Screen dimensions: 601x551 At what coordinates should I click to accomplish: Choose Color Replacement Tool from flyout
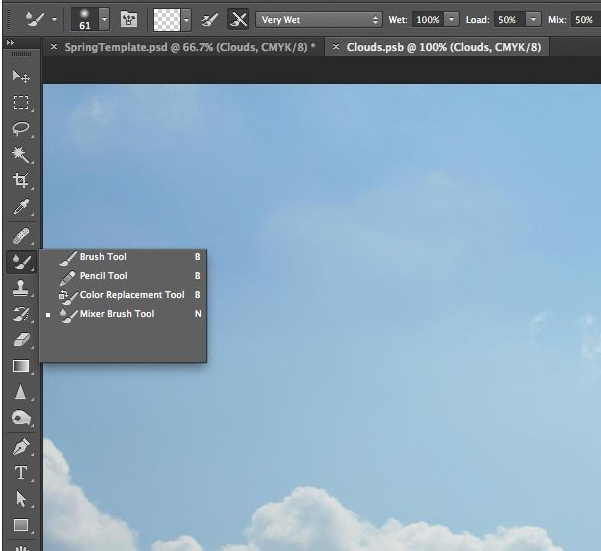pos(123,295)
